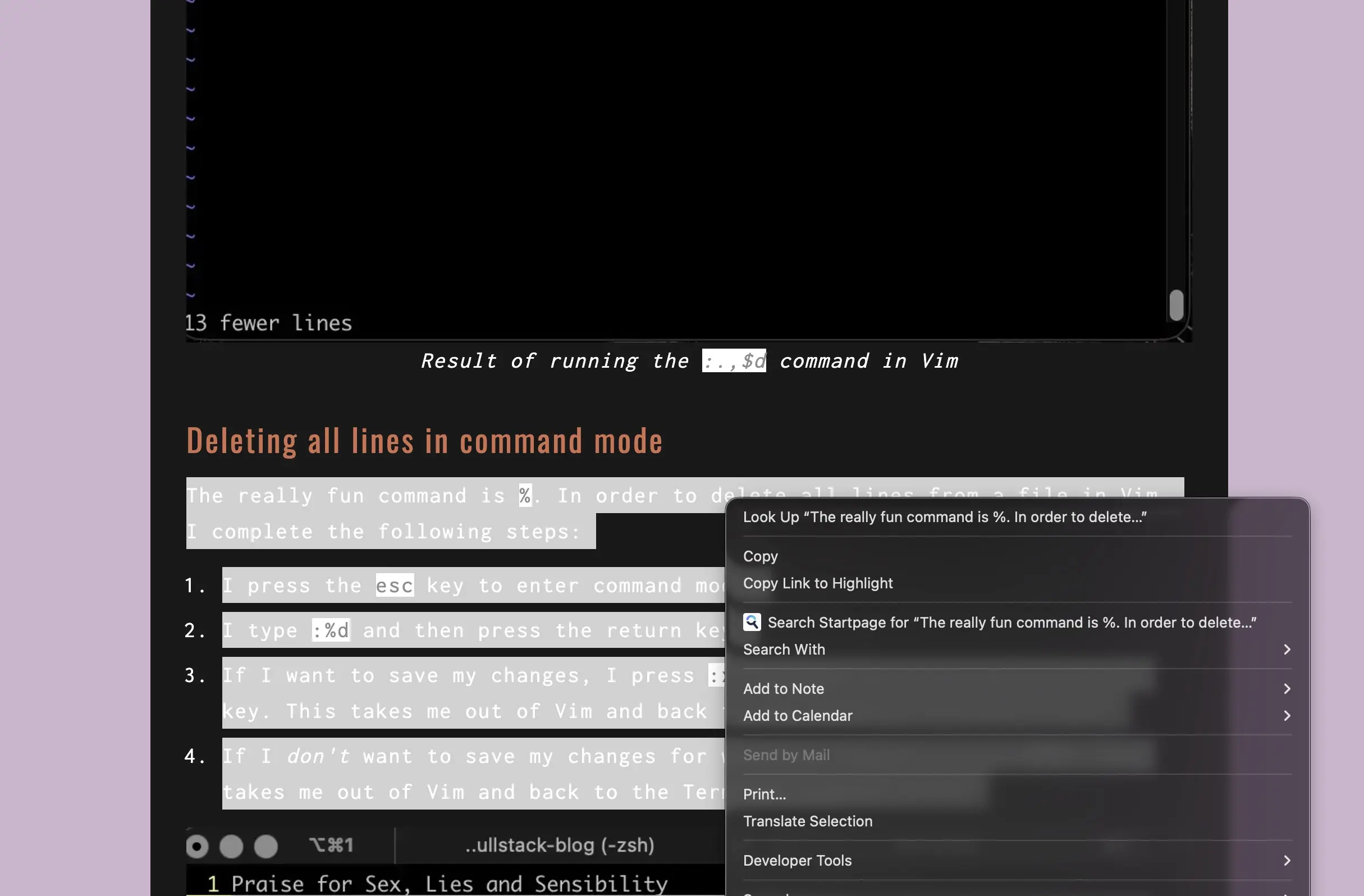Click the middle terminal window dot
The image size is (1364, 896).
point(231,846)
